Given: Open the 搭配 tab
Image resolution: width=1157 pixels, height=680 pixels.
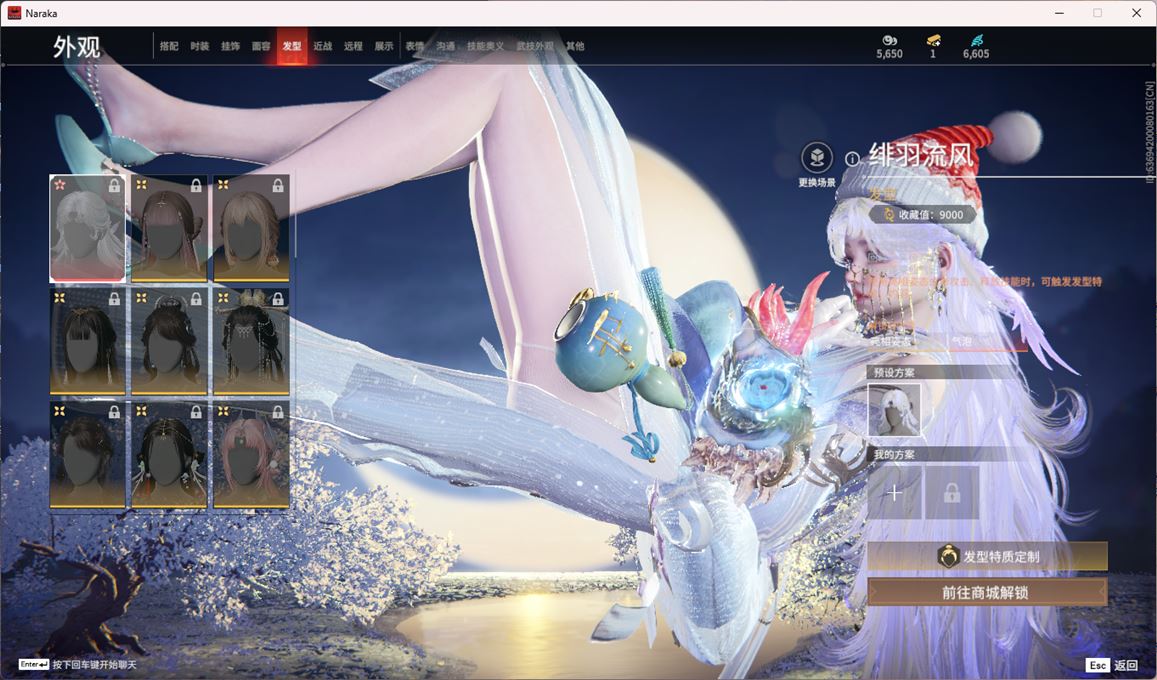Looking at the screenshot, I should point(169,46).
